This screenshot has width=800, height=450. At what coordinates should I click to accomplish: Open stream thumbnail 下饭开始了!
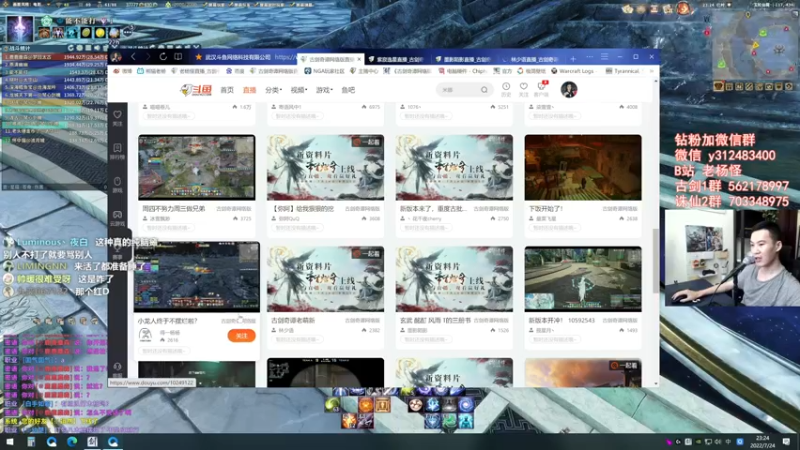tap(583, 167)
